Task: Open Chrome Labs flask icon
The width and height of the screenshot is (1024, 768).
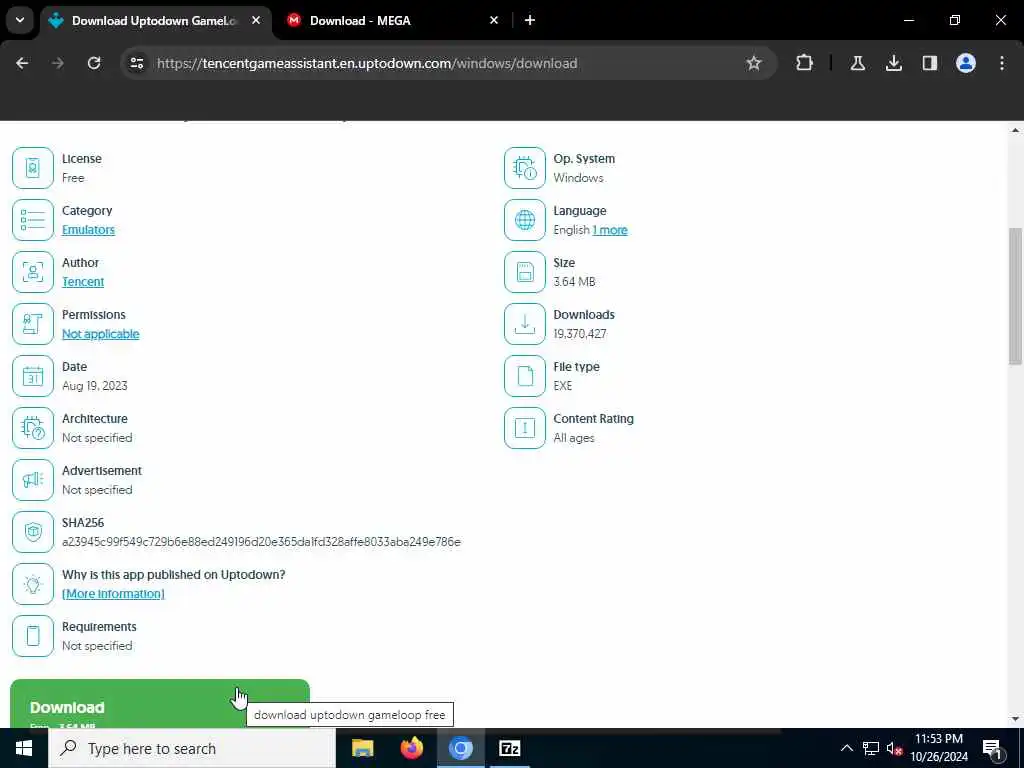Action: 857,63
